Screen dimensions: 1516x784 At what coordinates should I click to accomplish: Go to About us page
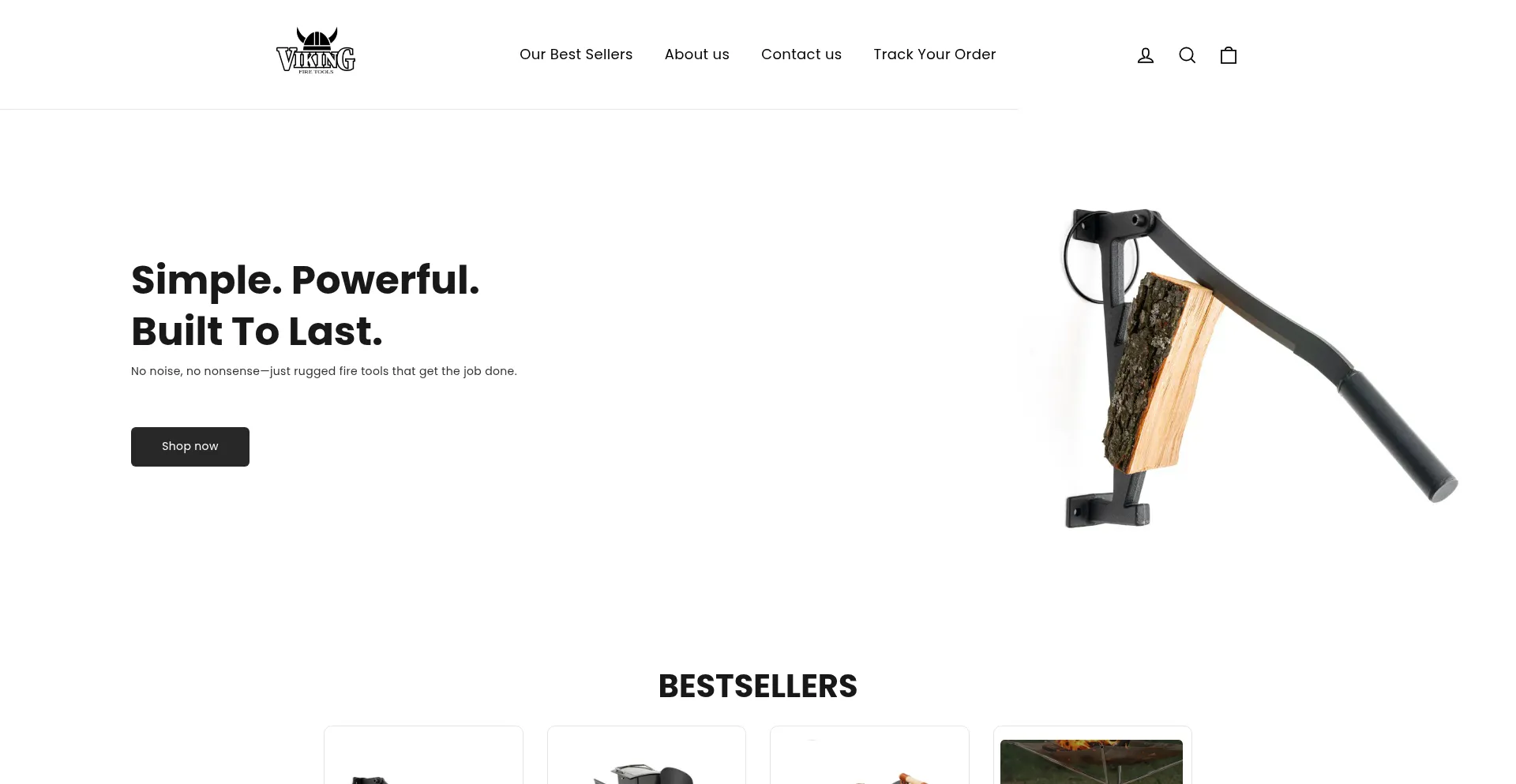tap(697, 54)
